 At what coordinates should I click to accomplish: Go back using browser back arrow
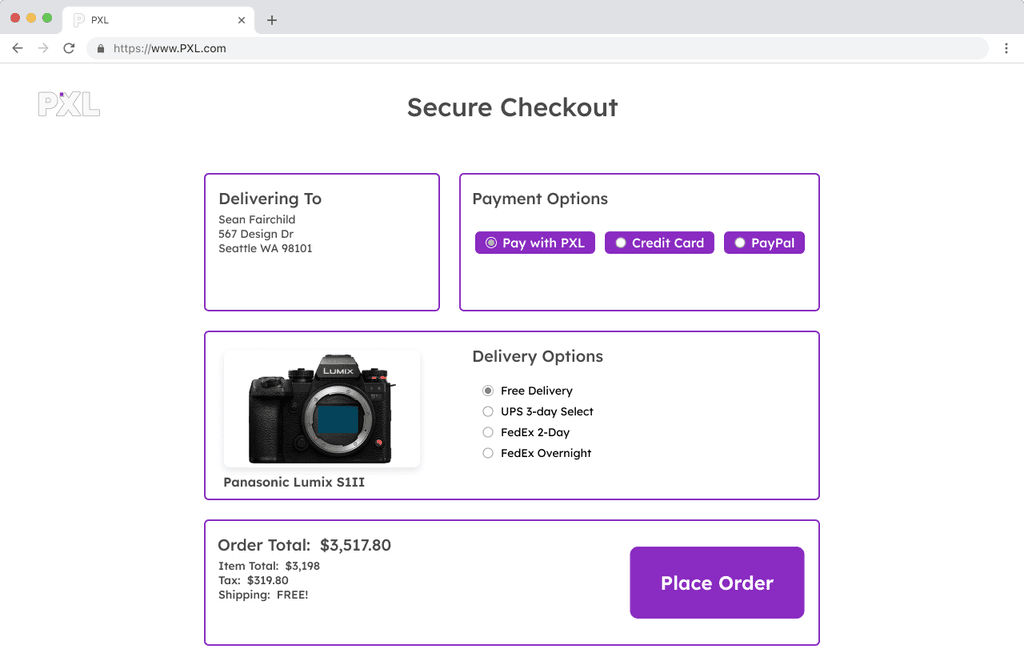[x=18, y=48]
